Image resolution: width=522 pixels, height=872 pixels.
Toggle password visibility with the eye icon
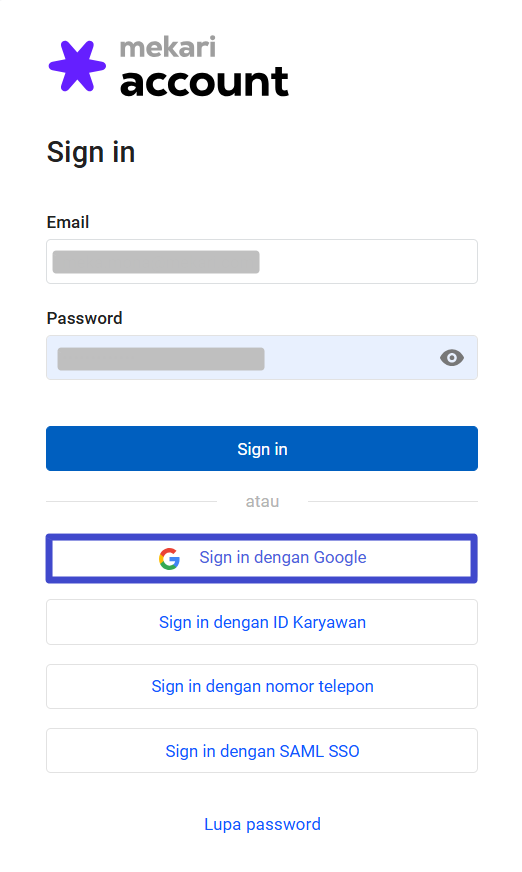pyautogui.click(x=452, y=358)
